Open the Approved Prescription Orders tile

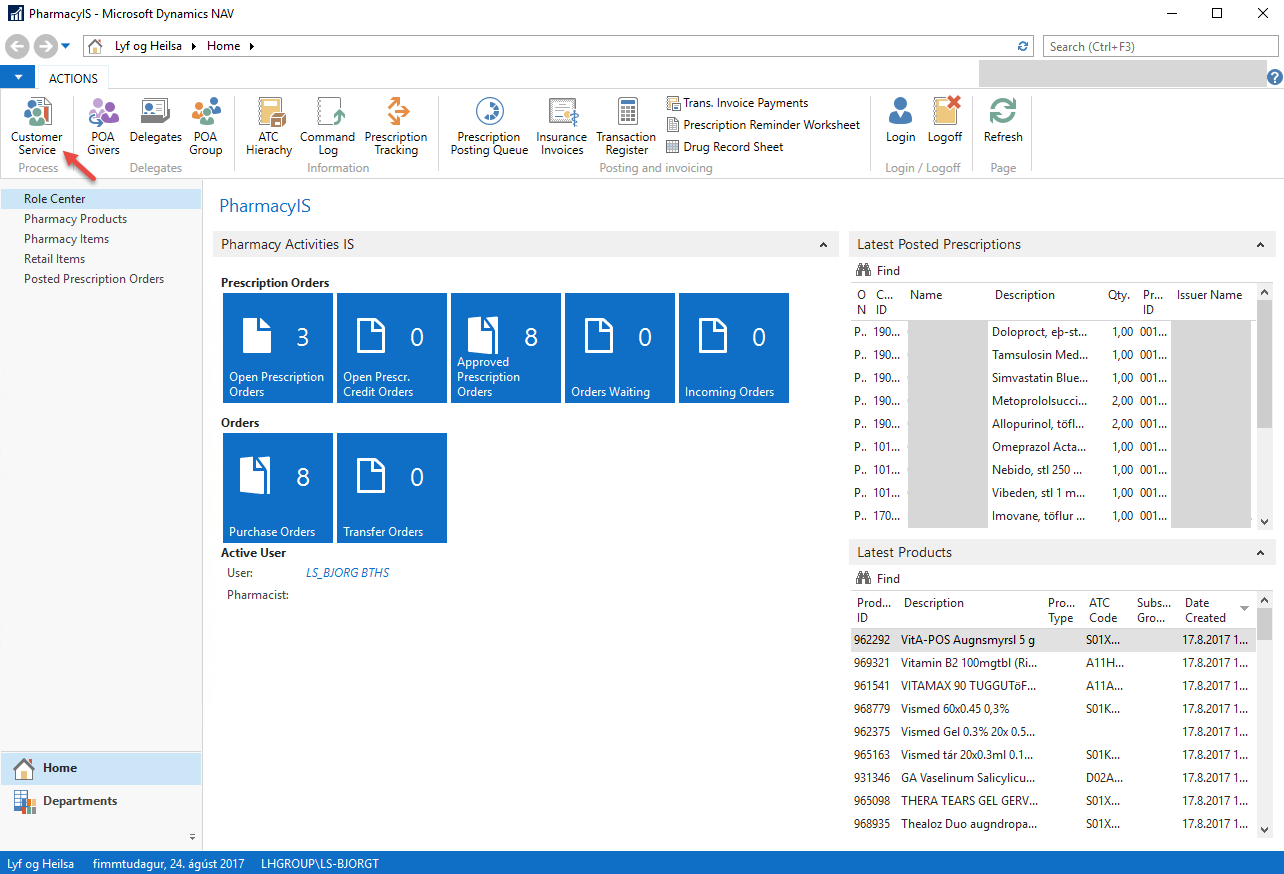[x=506, y=348]
